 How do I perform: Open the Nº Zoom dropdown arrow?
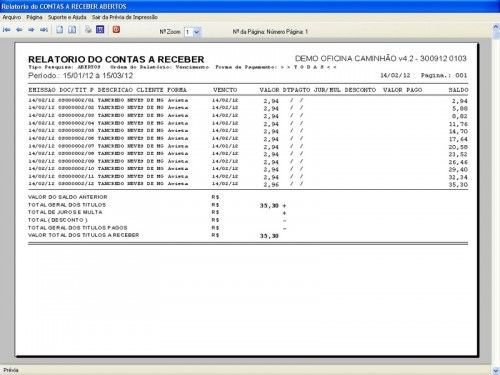coord(197,32)
